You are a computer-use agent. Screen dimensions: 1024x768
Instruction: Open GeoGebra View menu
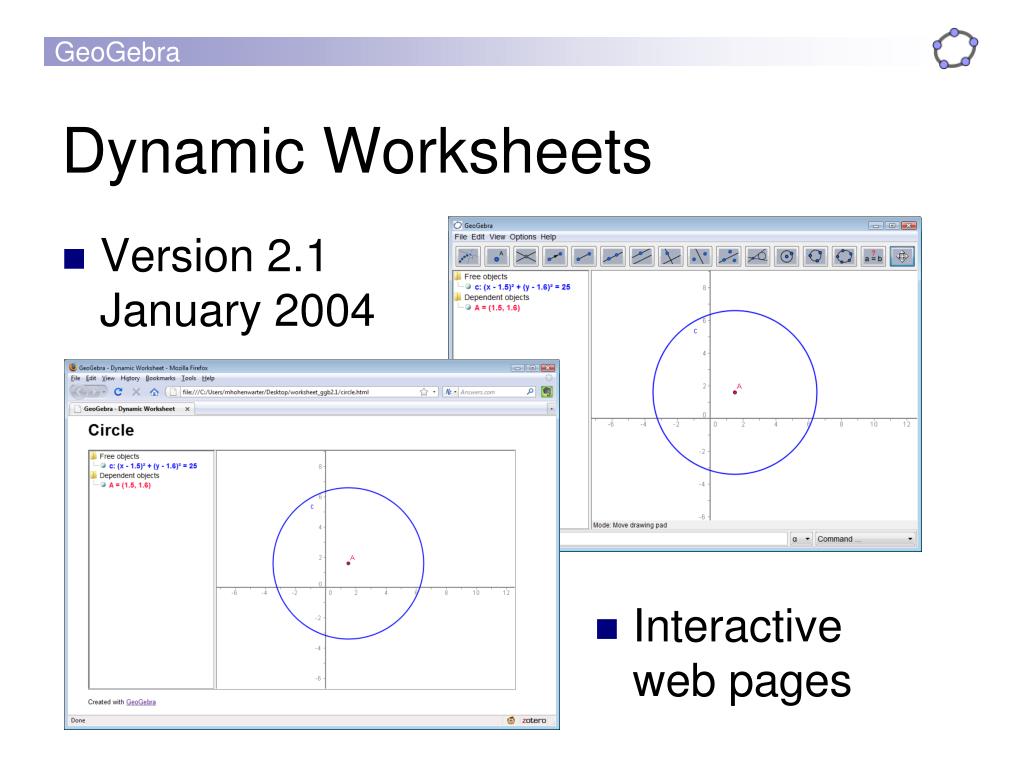tap(498, 237)
